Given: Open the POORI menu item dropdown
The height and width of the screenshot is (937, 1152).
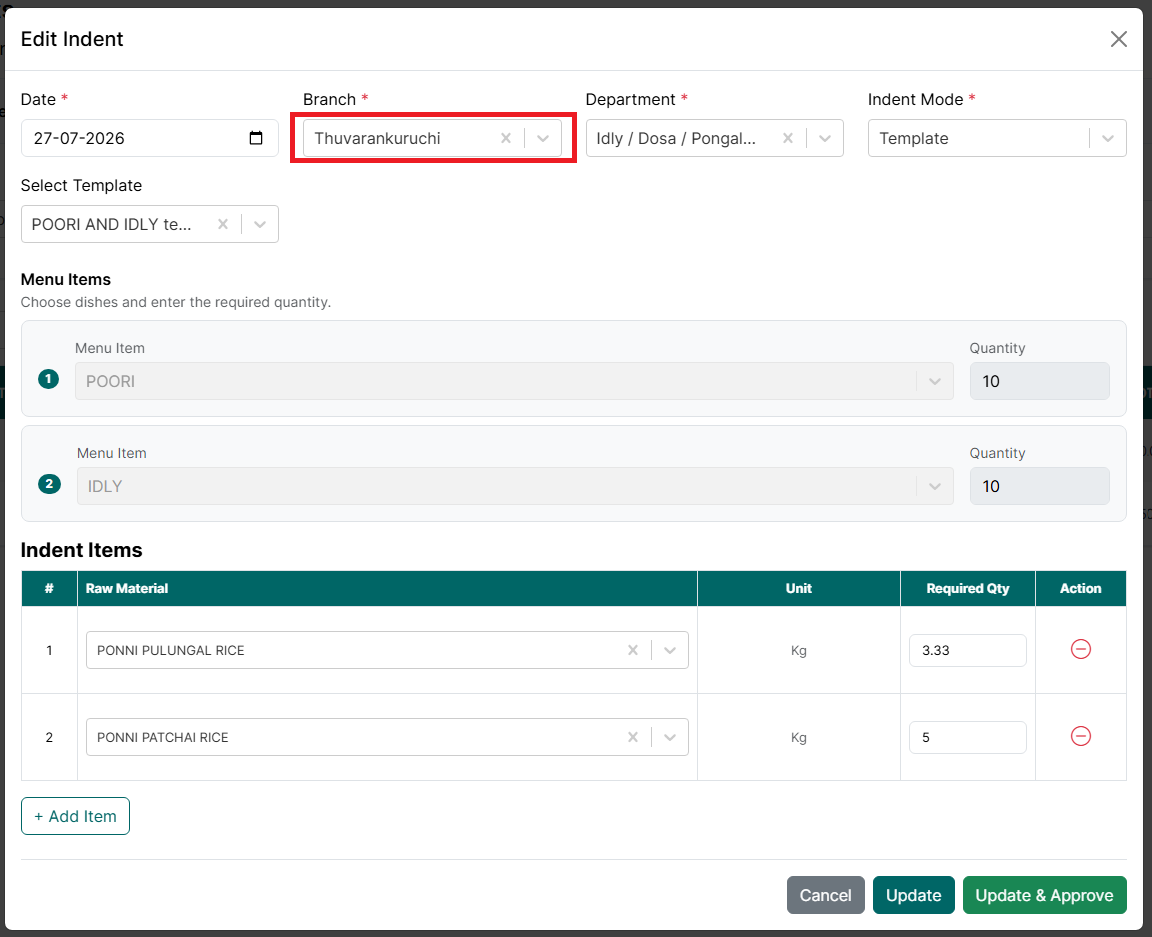Looking at the screenshot, I should point(935,381).
